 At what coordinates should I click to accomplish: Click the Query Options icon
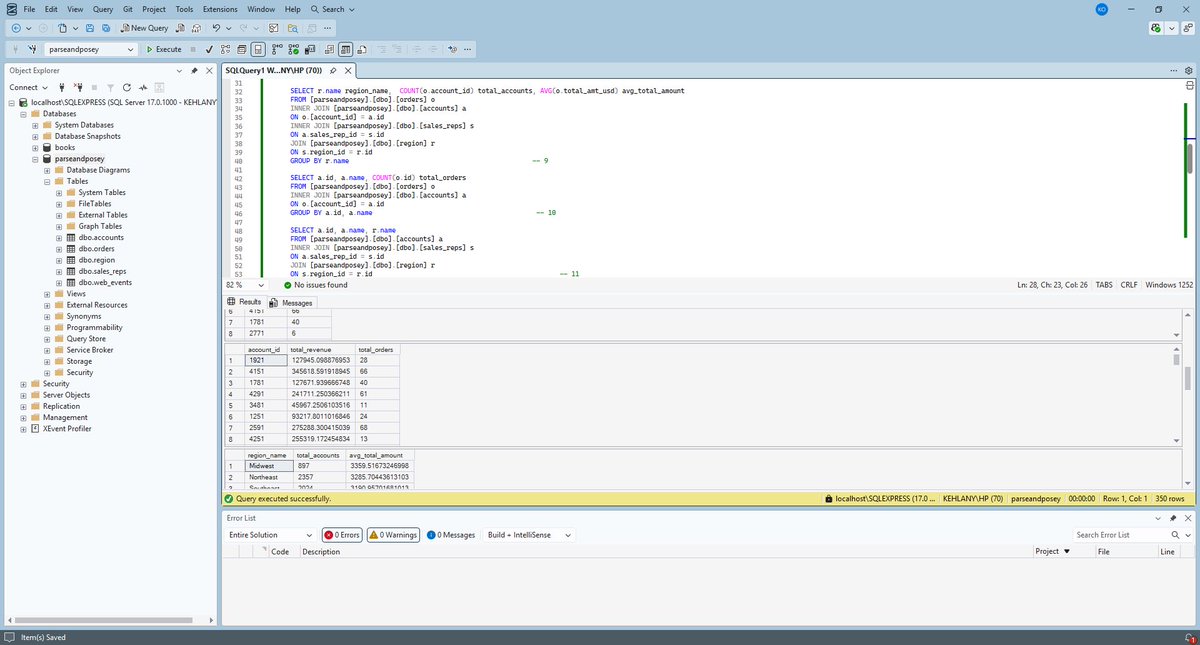point(241,49)
